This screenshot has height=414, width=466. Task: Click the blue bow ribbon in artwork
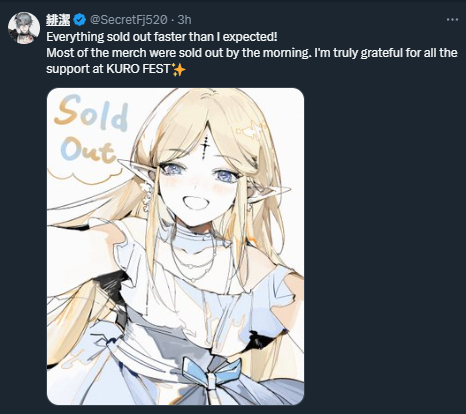click(216, 371)
